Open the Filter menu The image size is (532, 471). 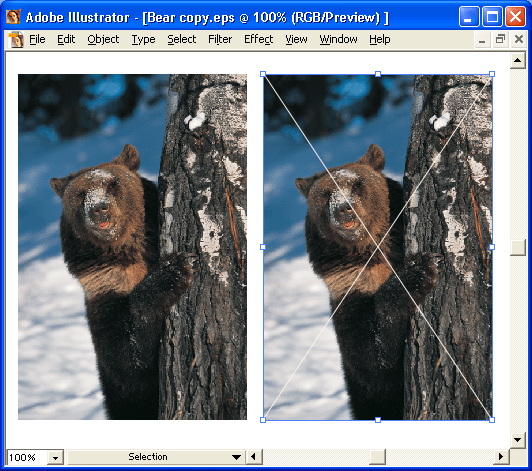(x=220, y=39)
